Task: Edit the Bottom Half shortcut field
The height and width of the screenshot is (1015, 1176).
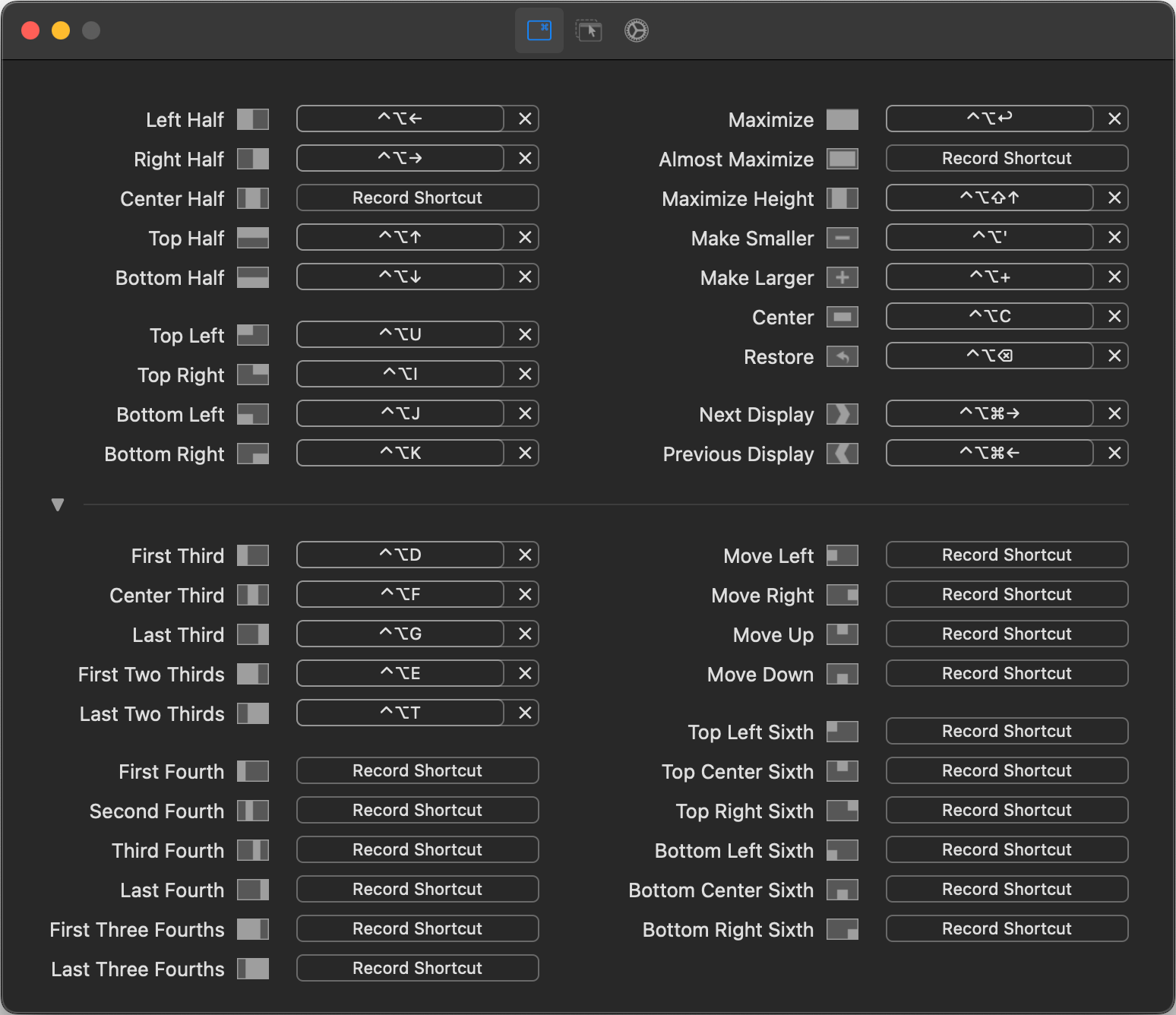Action: (400, 277)
